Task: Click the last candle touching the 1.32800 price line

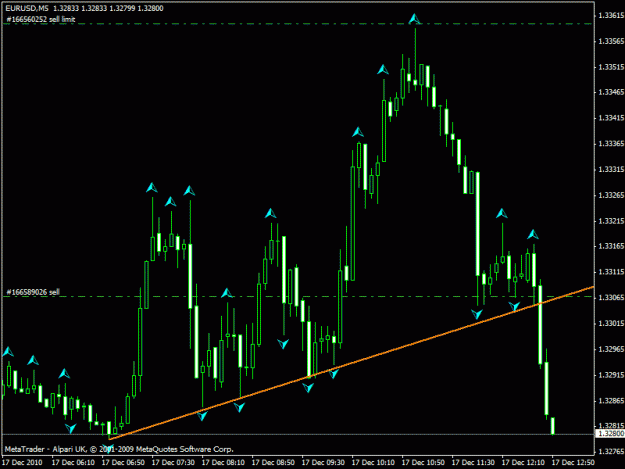Action: [553, 426]
